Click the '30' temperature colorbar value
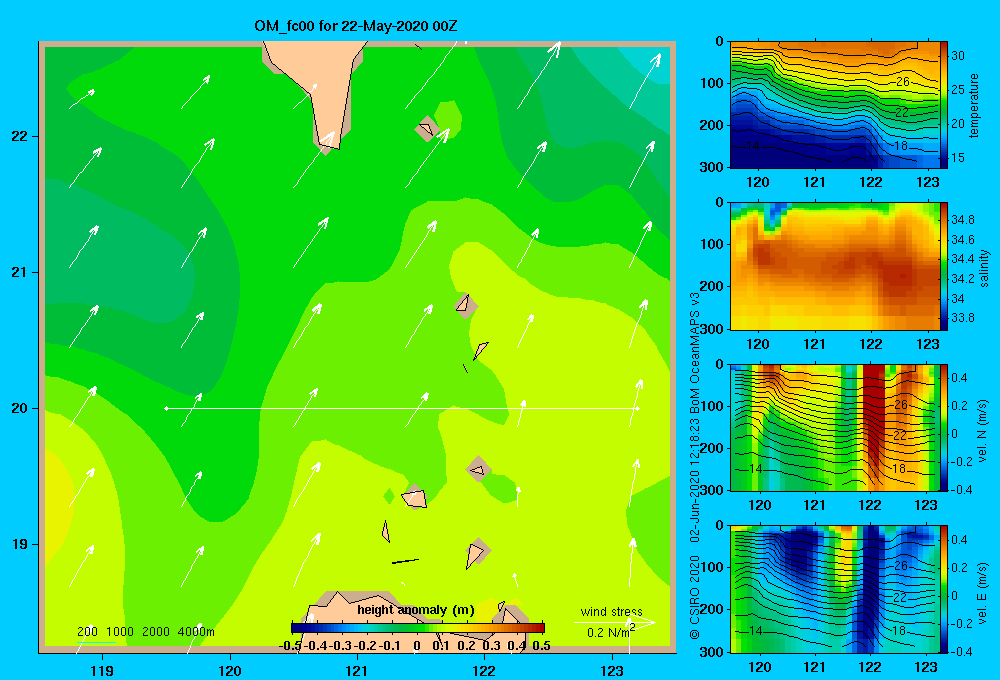The width and height of the screenshot is (1000, 680). (958, 56)
